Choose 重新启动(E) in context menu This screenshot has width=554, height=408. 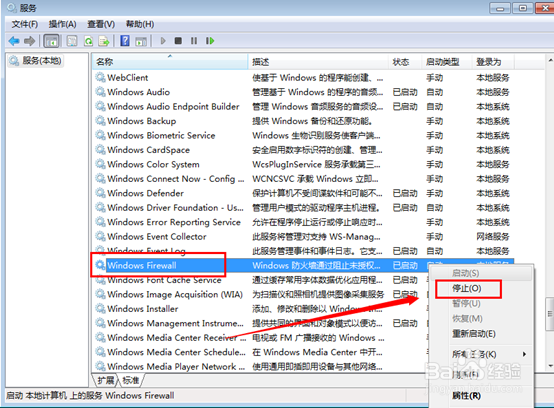point(474,334)
